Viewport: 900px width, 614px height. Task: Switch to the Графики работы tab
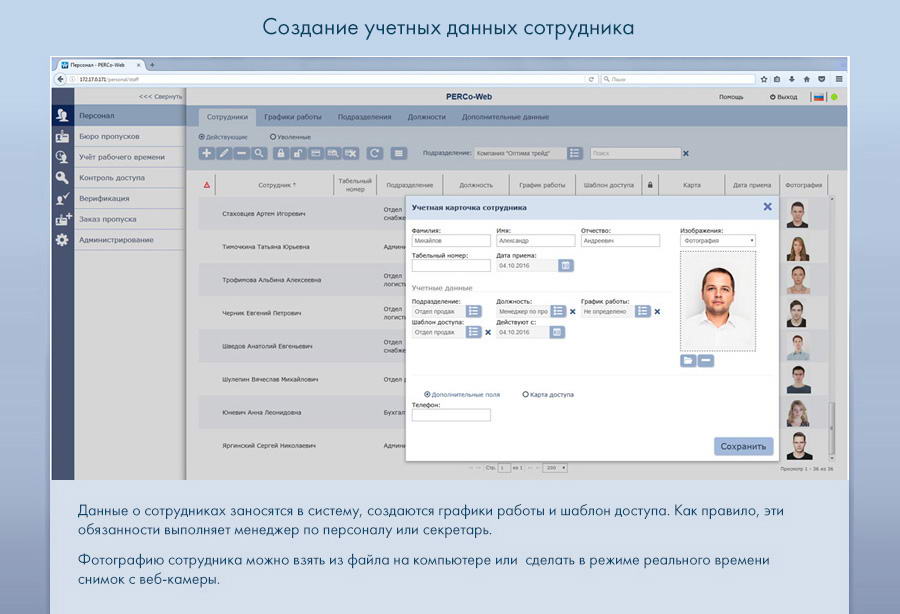coord(293,117)
